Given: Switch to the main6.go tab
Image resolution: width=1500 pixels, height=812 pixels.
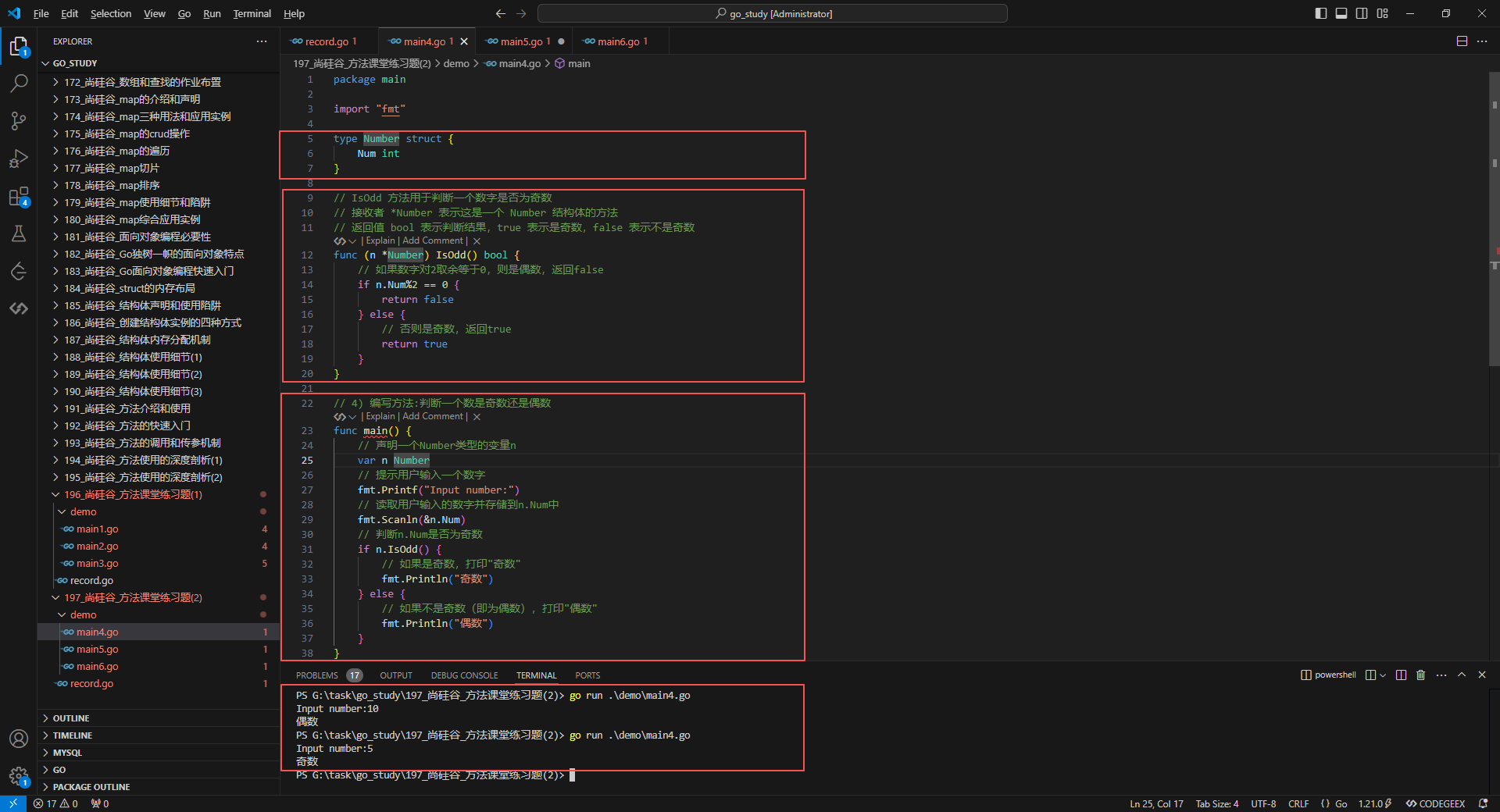Looking at the screenshot, I should coord(620,41).
